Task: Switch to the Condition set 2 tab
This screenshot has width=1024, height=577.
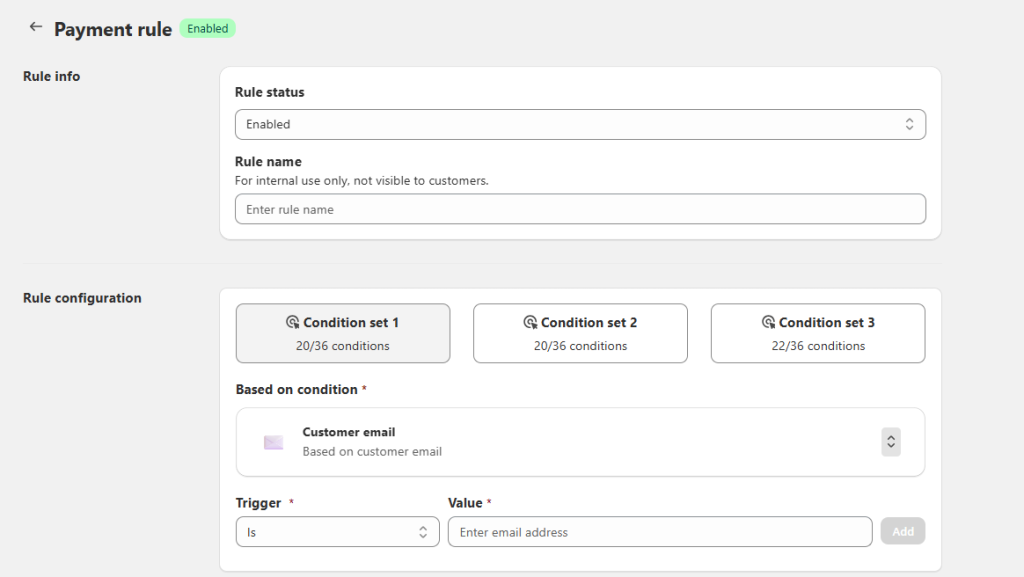Action: tap(580, 333)
